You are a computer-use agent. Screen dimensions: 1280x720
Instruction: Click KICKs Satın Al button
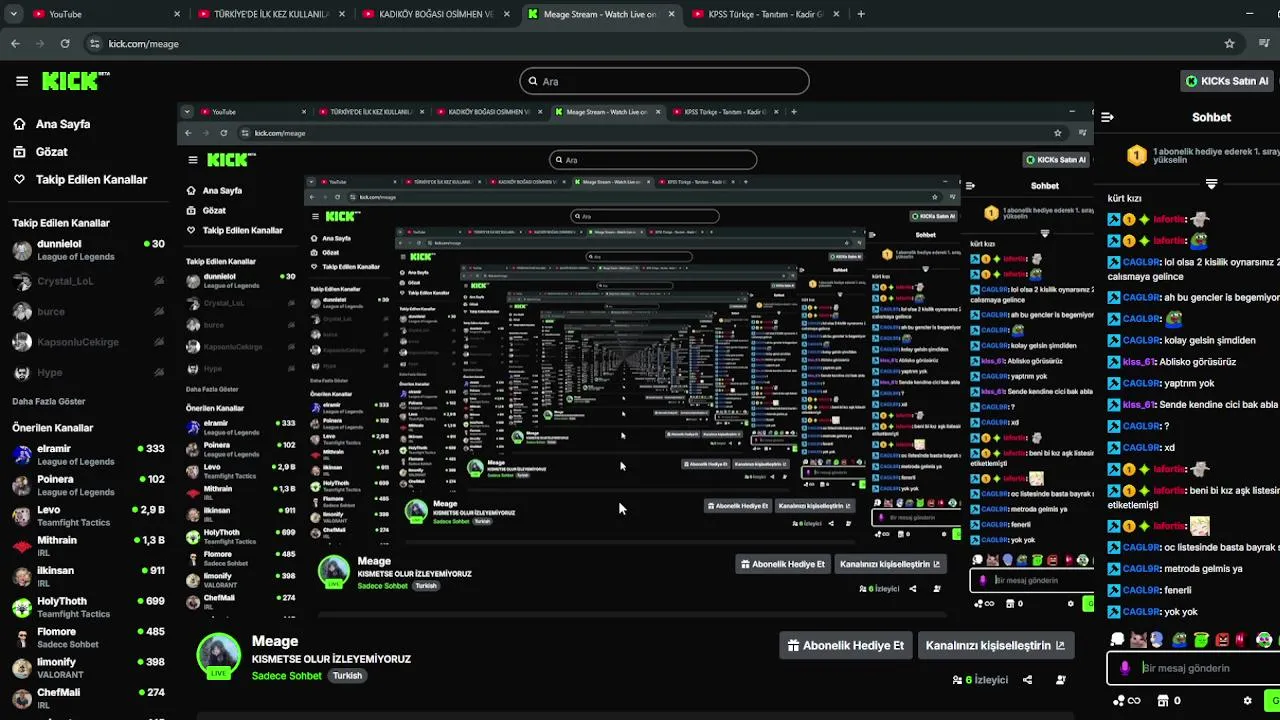(x=1227, y=81)
